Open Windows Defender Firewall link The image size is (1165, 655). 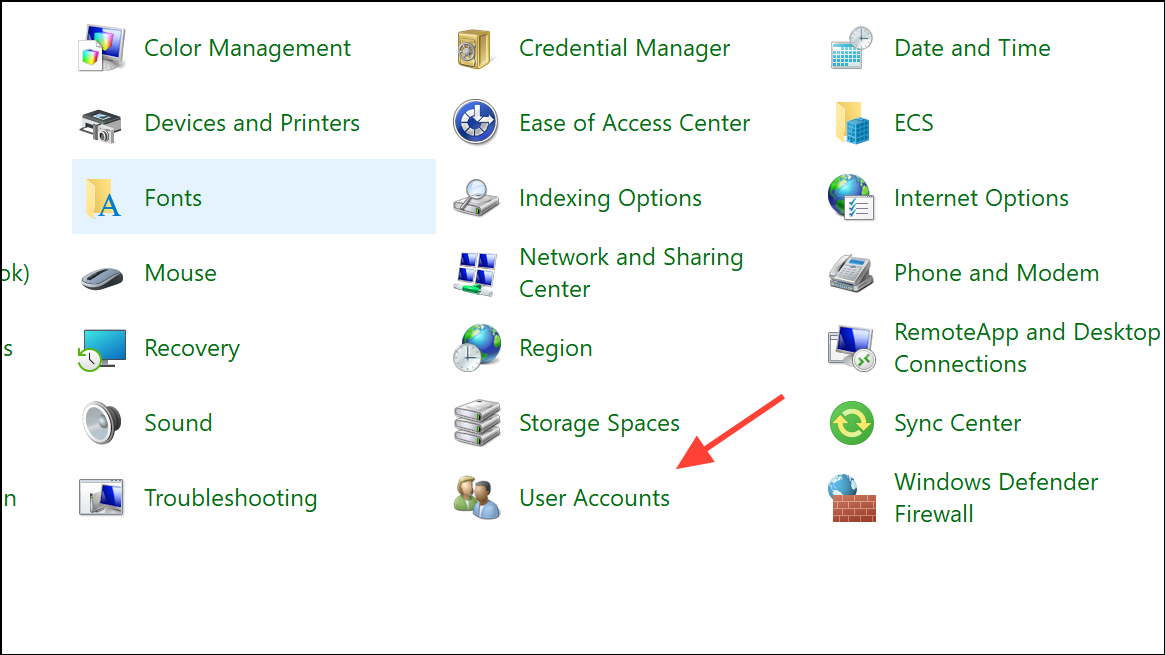click(996, 498)
